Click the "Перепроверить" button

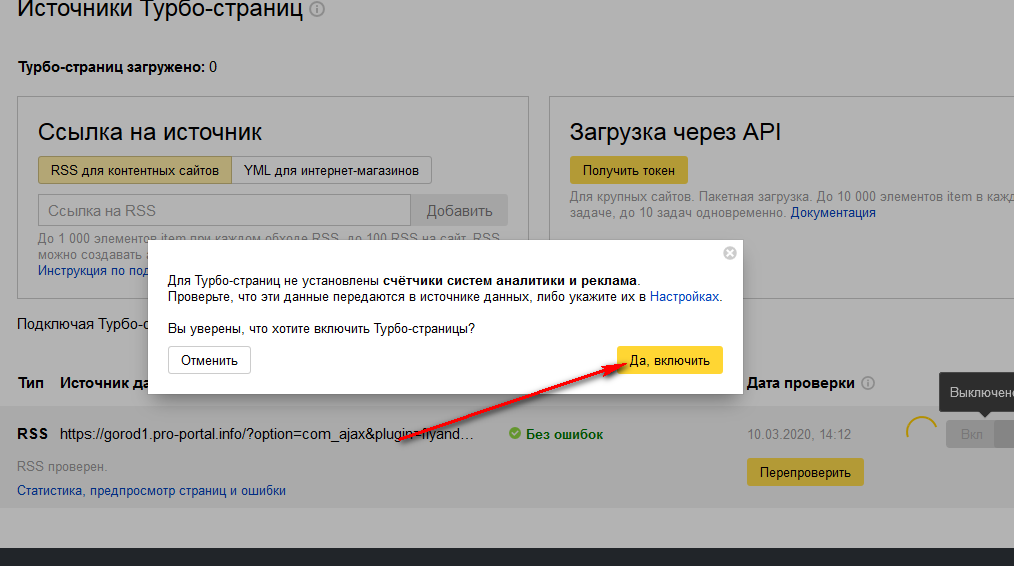click(x=805, y=472)
